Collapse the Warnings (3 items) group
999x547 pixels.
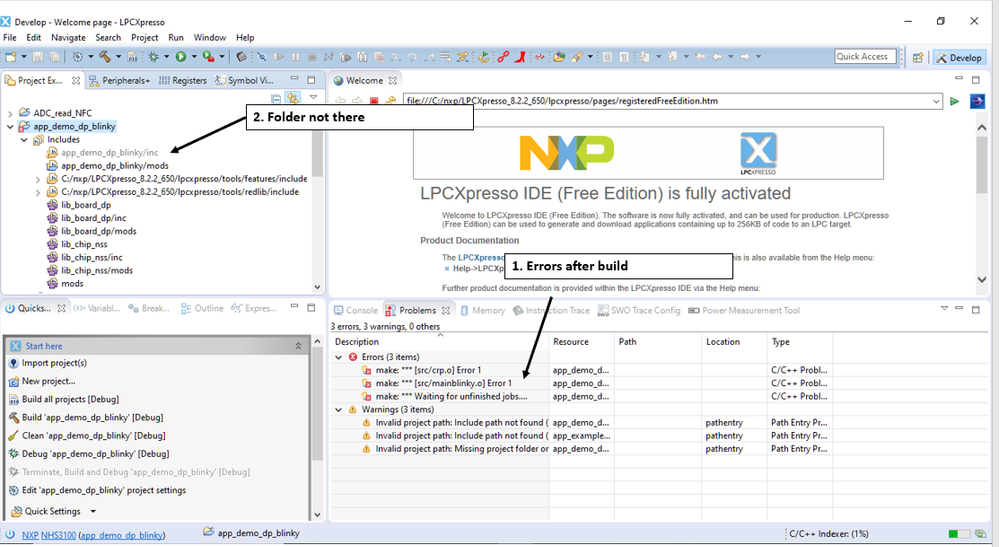pos(339,409)
